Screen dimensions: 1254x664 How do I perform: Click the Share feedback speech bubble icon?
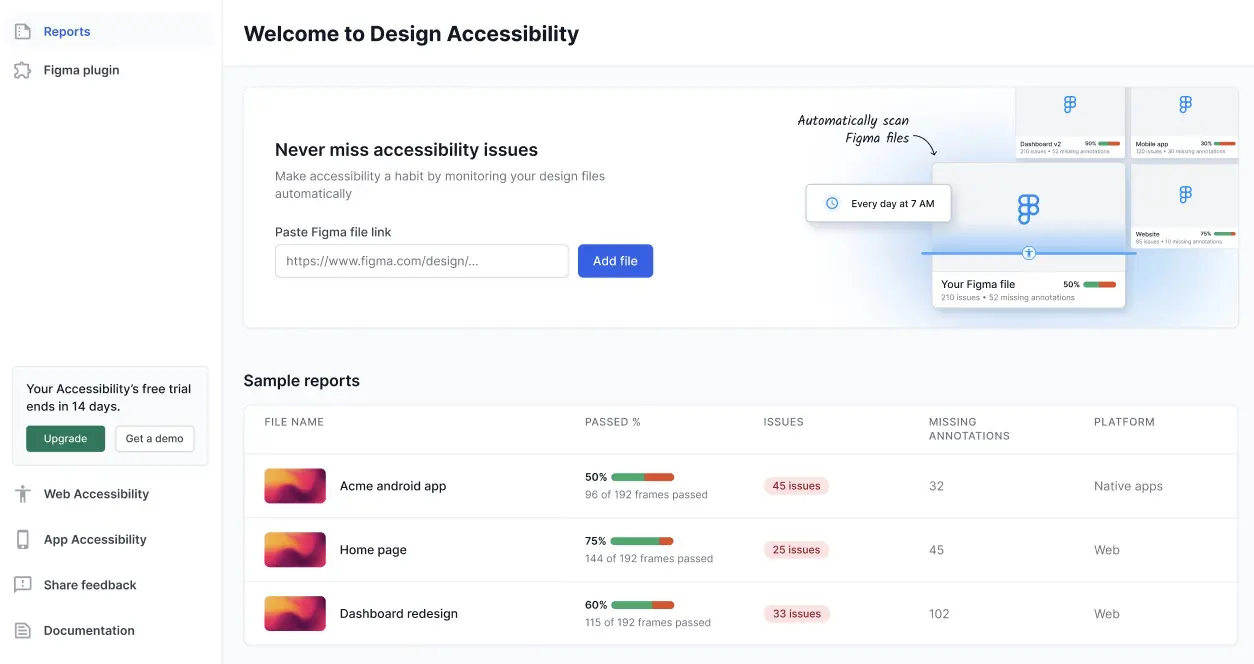click(22, 585)
